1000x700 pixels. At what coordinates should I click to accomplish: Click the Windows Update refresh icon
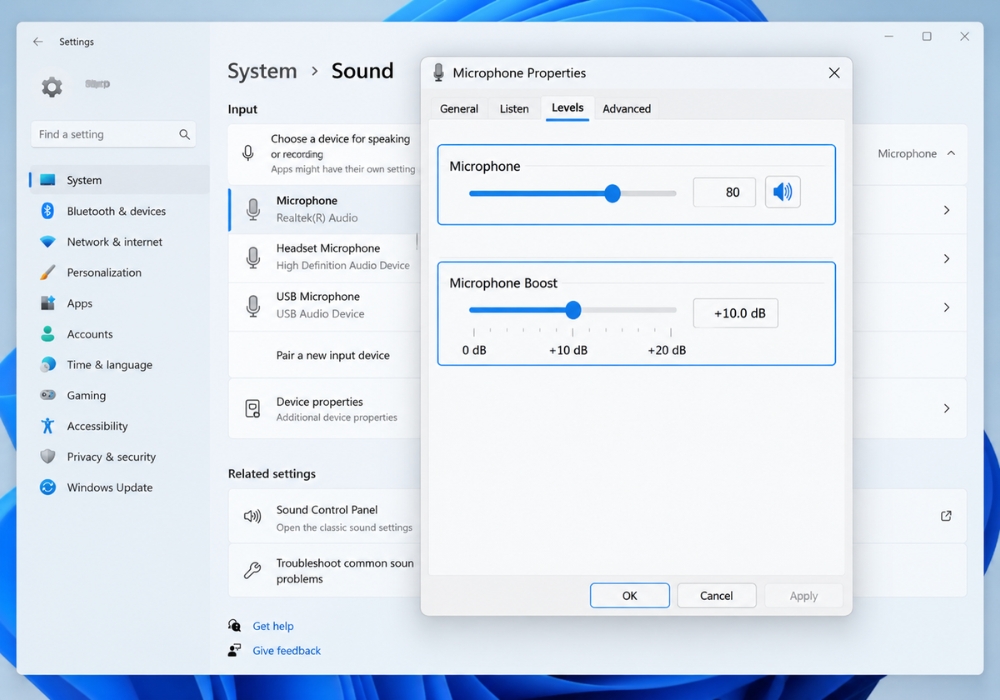(47, 487)
